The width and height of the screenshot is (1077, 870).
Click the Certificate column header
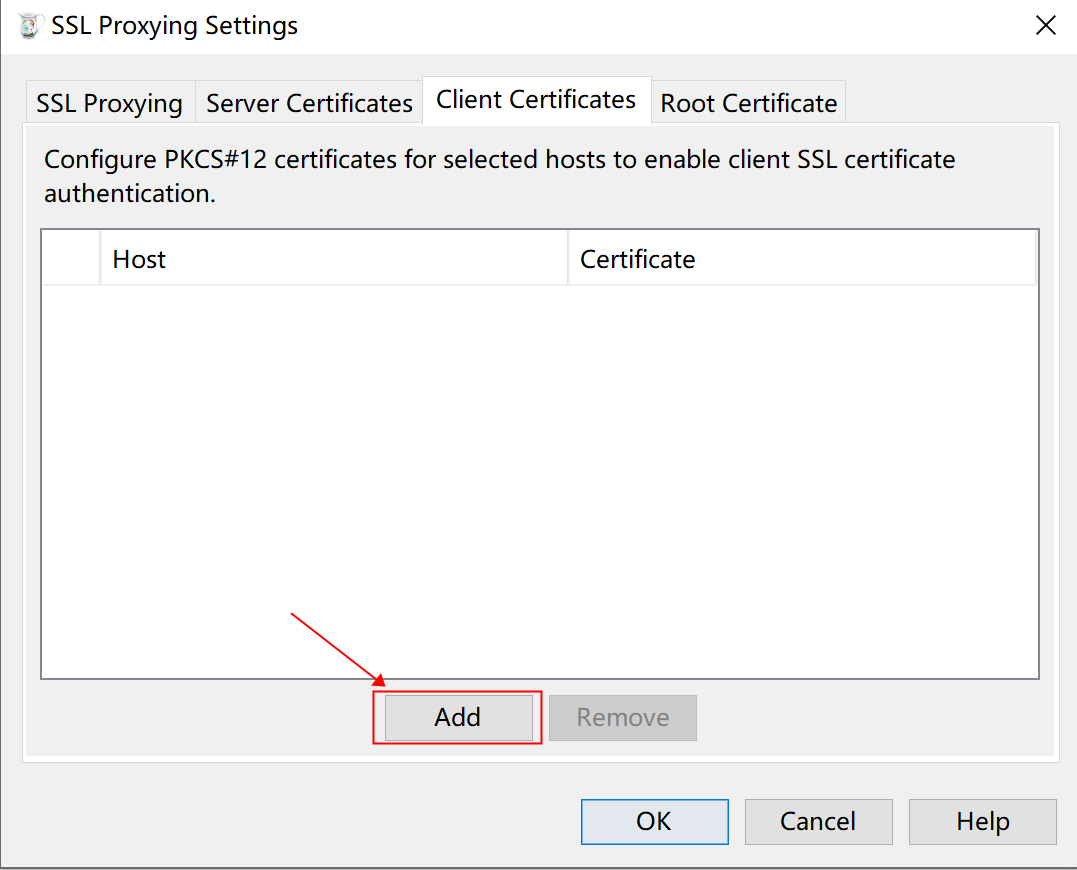point(801,259)
